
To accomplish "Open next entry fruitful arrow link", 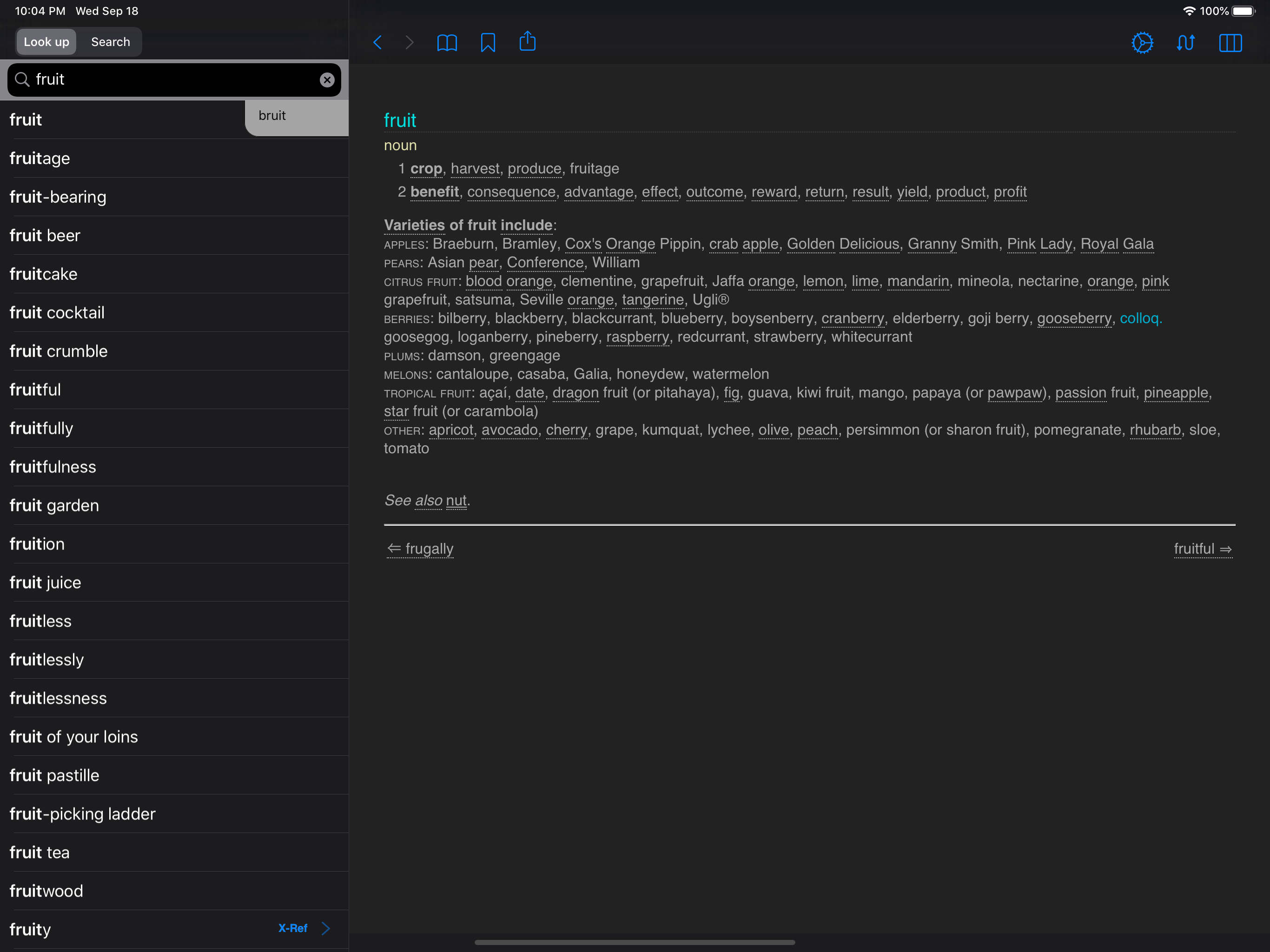I will coord(1202,549).
